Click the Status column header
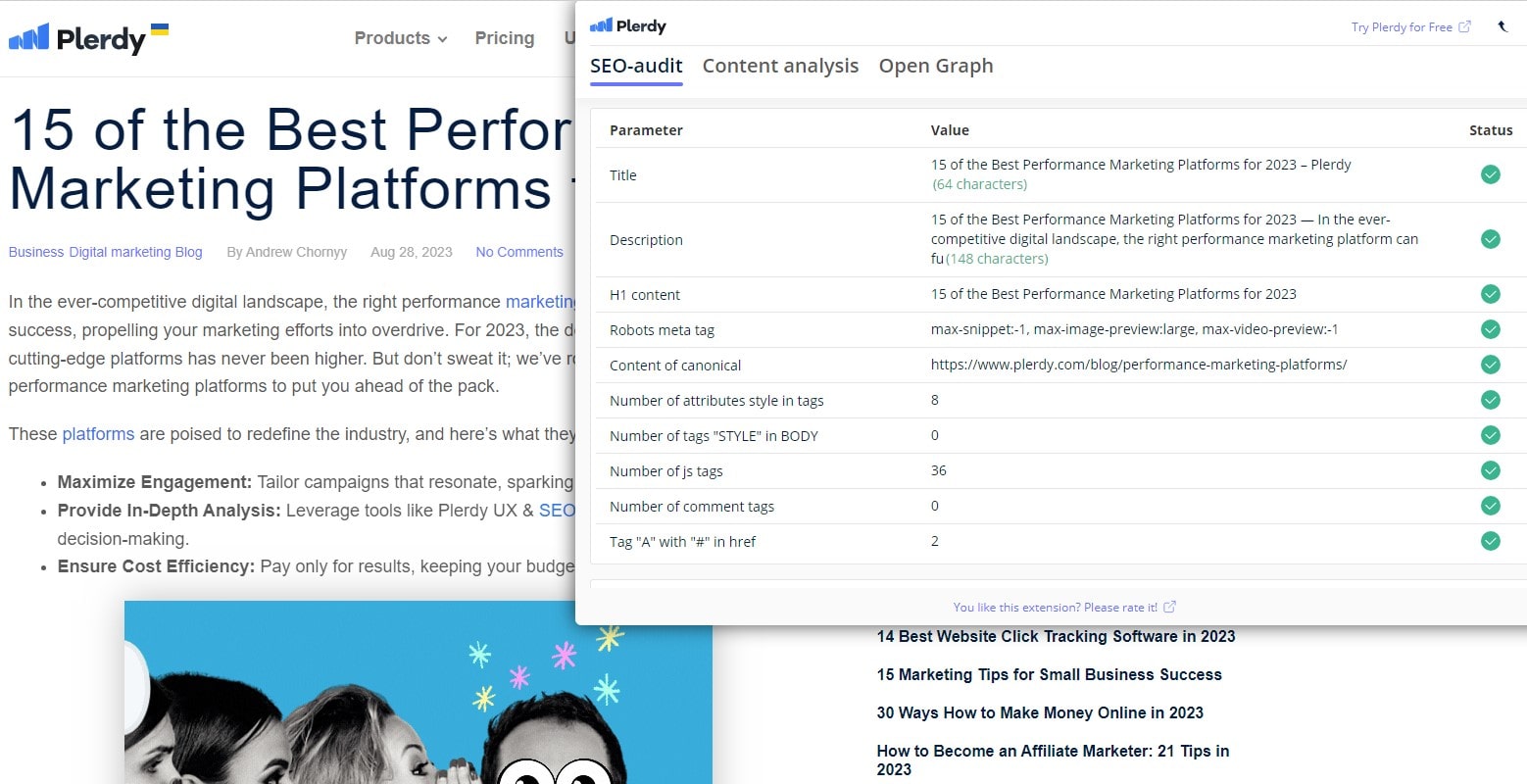 (x=1491, y=129)
